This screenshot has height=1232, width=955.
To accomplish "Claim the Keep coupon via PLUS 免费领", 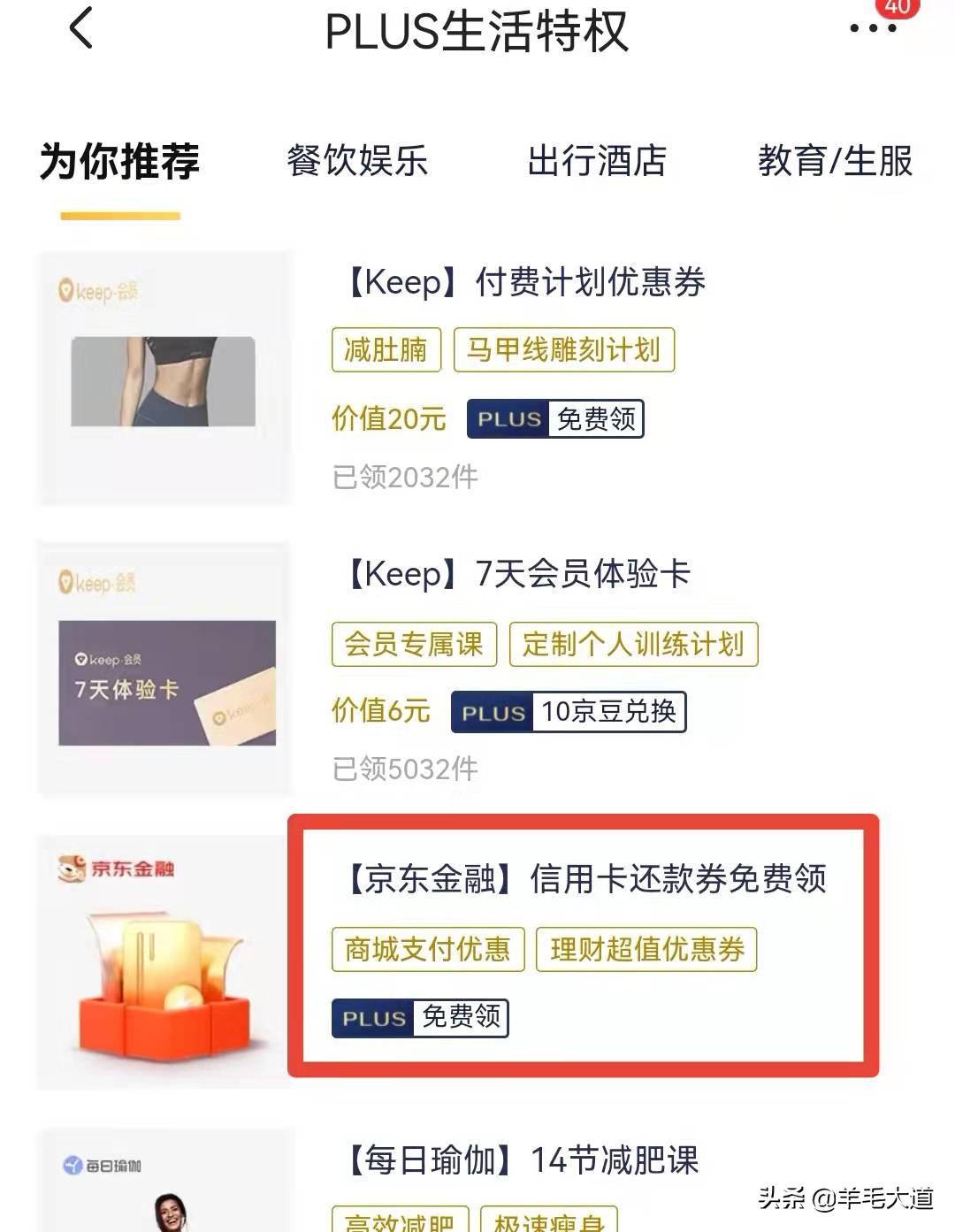I will click(555, 418).
